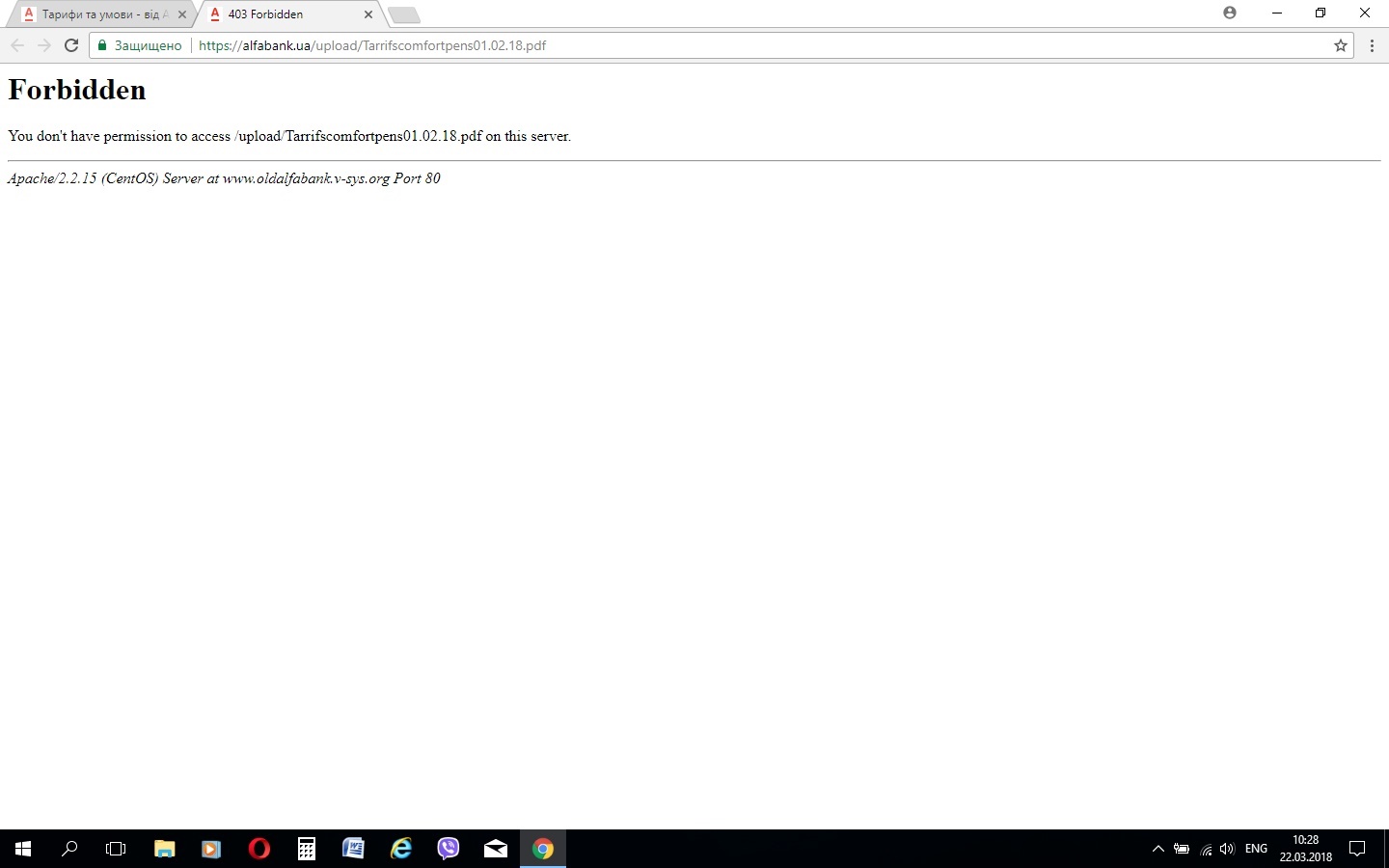1389x868 pixels.
Task: Bookmark this page with the star icon
Action: 1341,45
